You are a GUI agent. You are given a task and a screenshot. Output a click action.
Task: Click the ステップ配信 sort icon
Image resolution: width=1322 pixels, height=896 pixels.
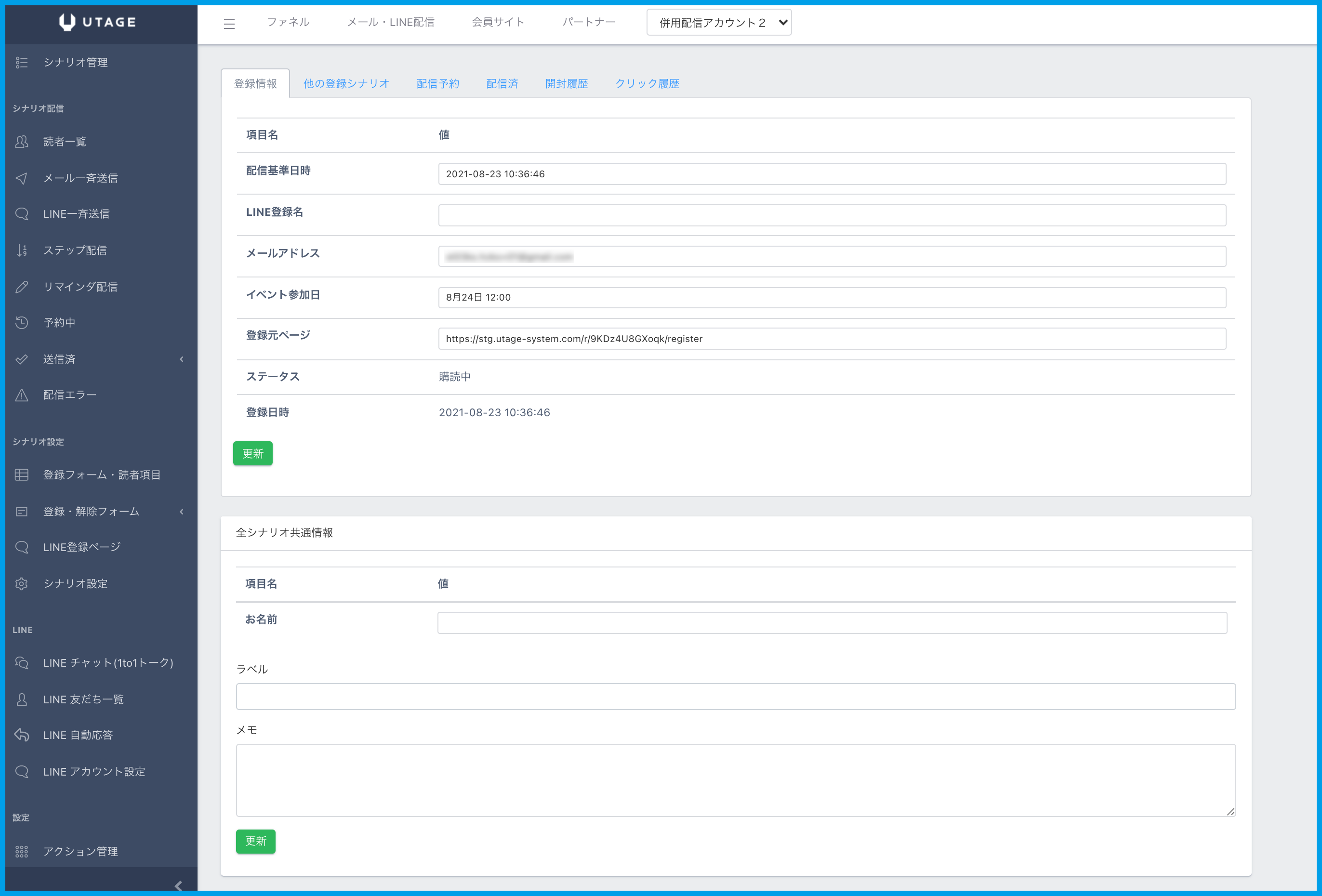(x=22, y=250)
